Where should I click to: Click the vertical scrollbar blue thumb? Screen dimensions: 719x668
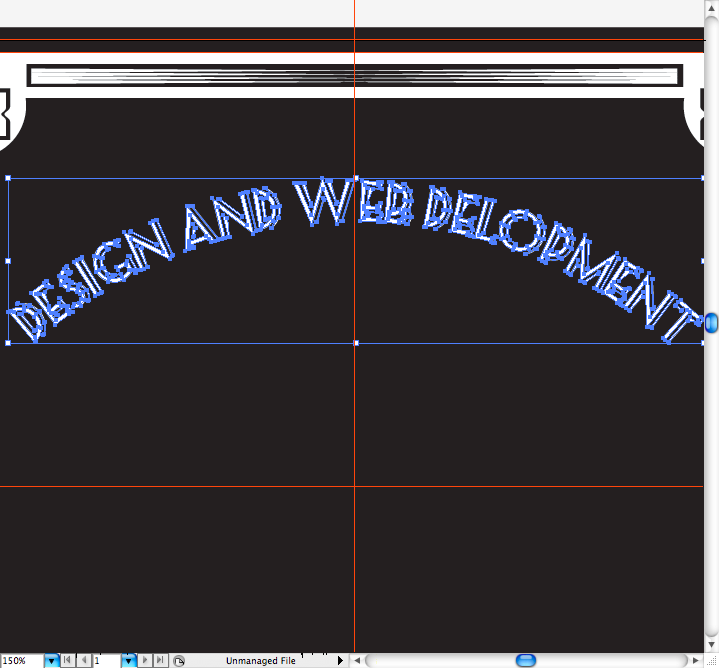click(711, 323)
